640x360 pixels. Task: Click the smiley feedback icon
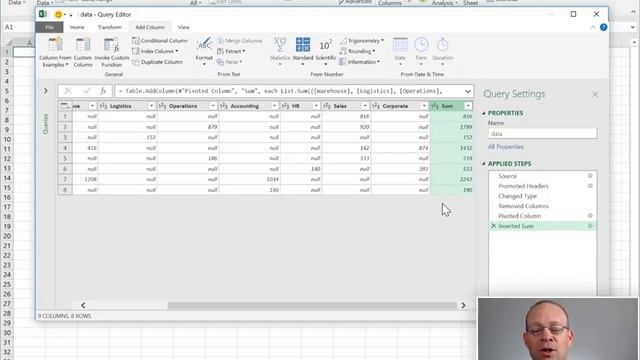58,14
